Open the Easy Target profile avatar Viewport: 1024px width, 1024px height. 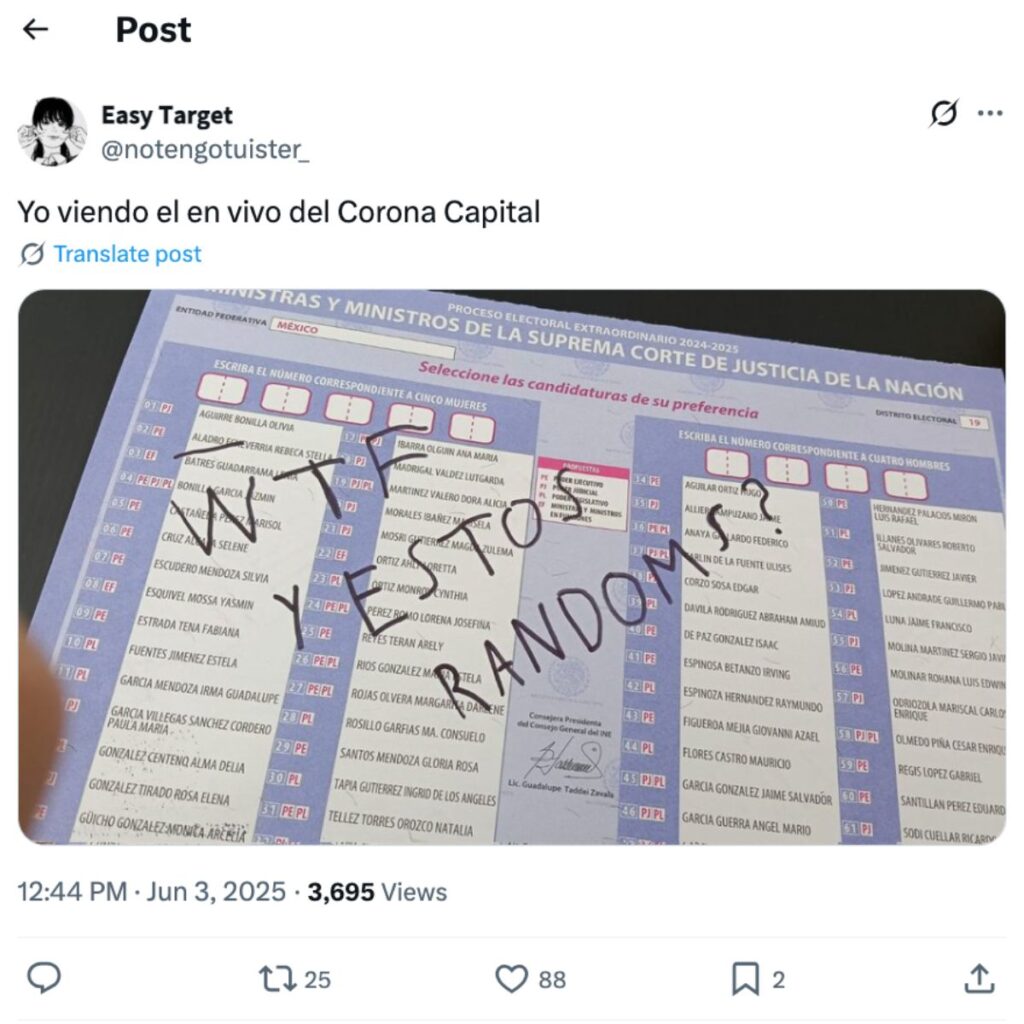(52, 131)
